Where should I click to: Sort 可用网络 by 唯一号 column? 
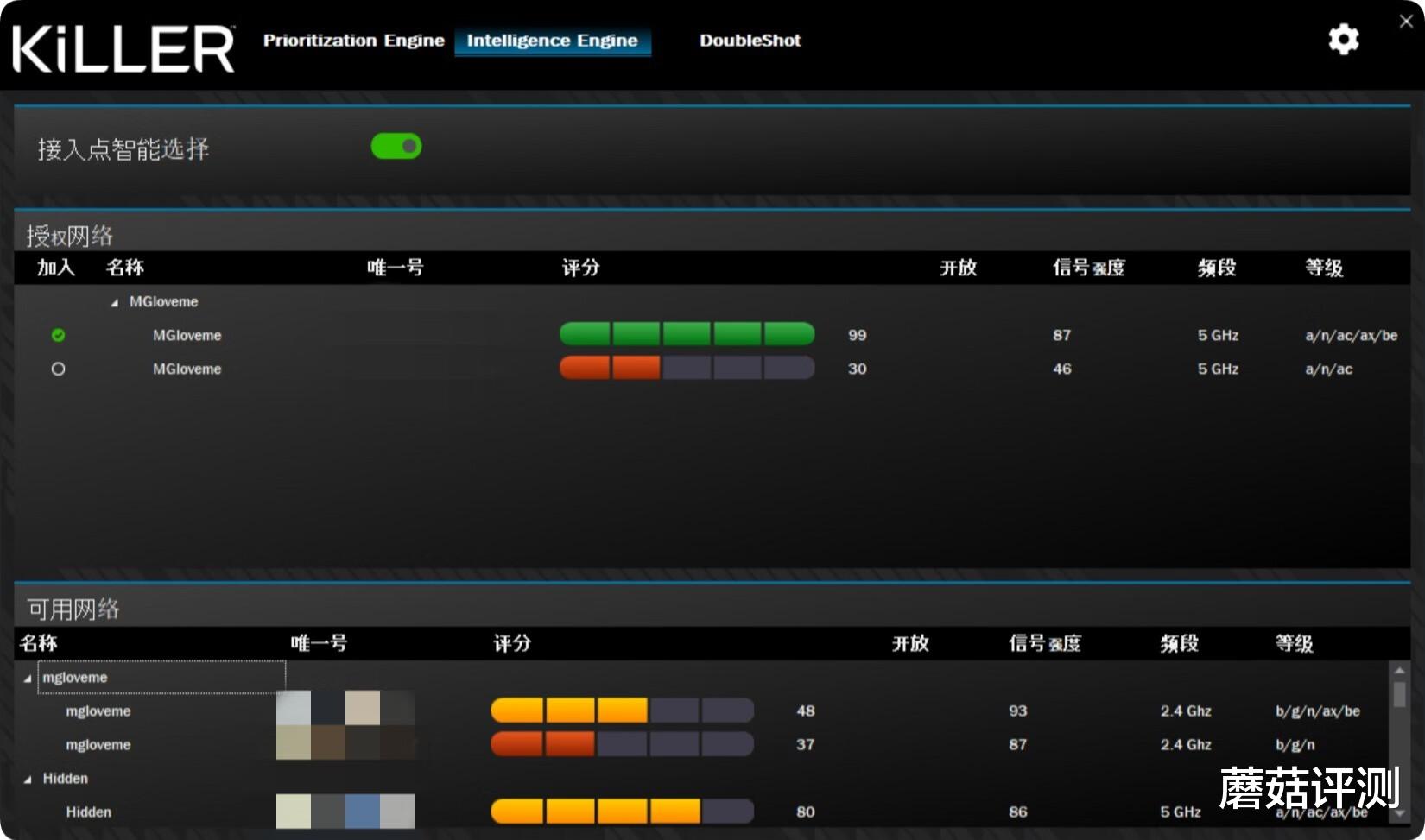tap(319, 643)
